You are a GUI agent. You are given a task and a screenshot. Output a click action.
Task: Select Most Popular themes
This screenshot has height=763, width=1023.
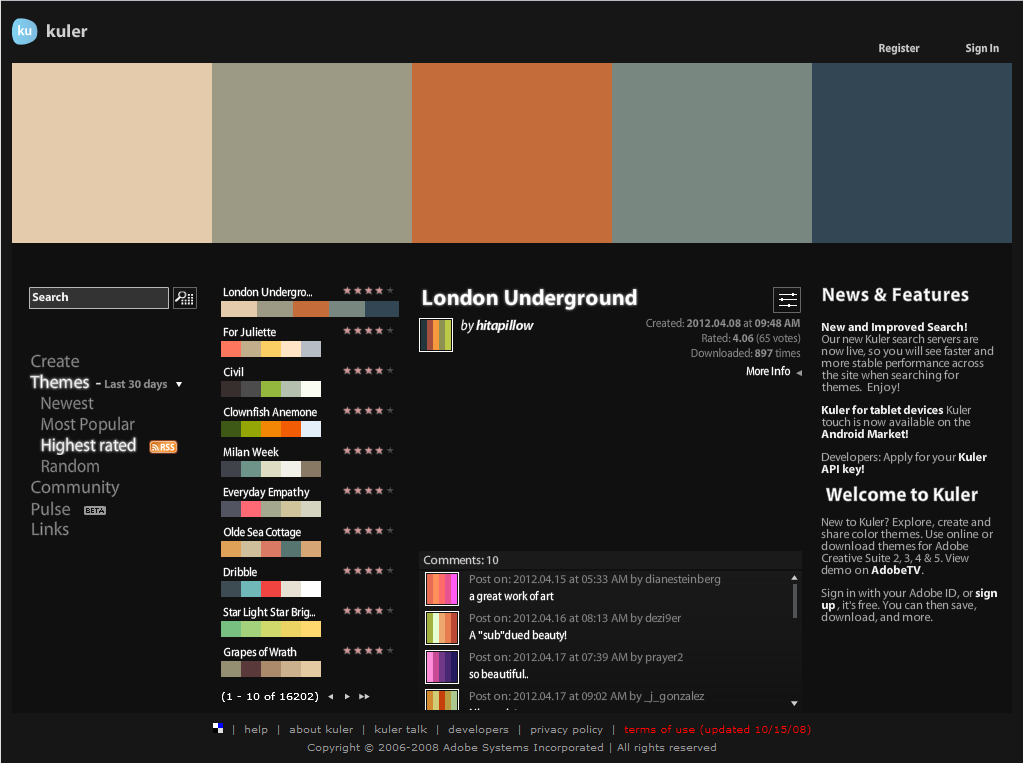point(87,425)
